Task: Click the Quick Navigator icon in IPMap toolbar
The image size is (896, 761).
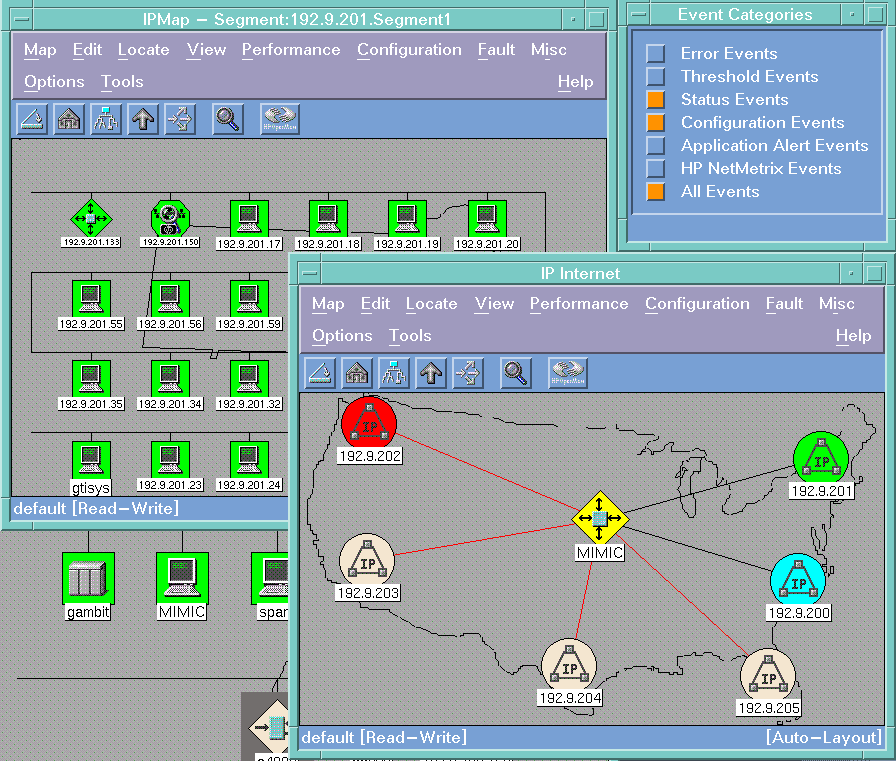Action: (x=180, y=119)
